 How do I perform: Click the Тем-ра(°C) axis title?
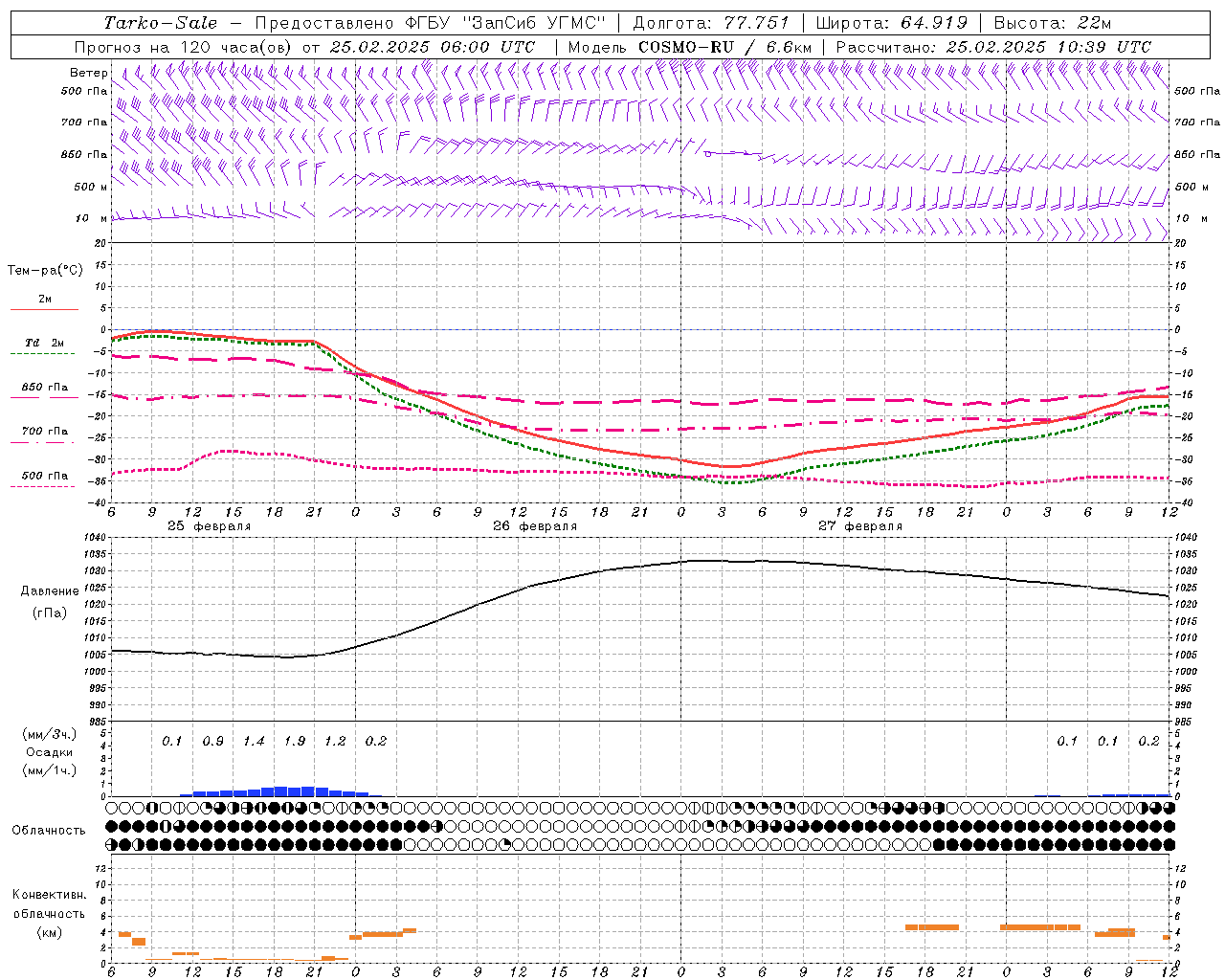point(45,271)
